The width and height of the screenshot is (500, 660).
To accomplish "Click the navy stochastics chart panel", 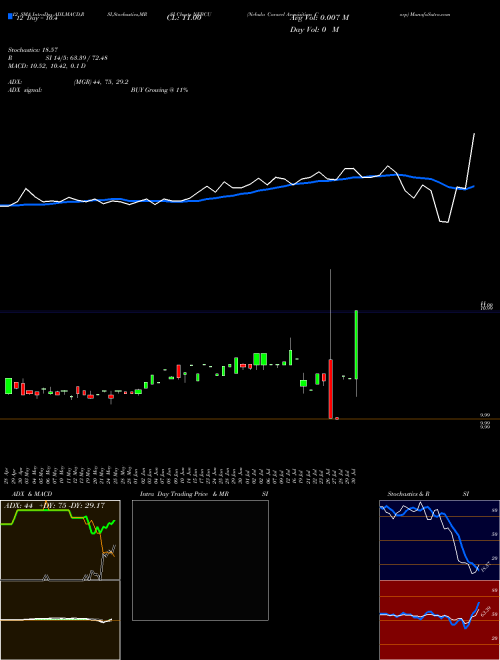I will click(439, 540).
